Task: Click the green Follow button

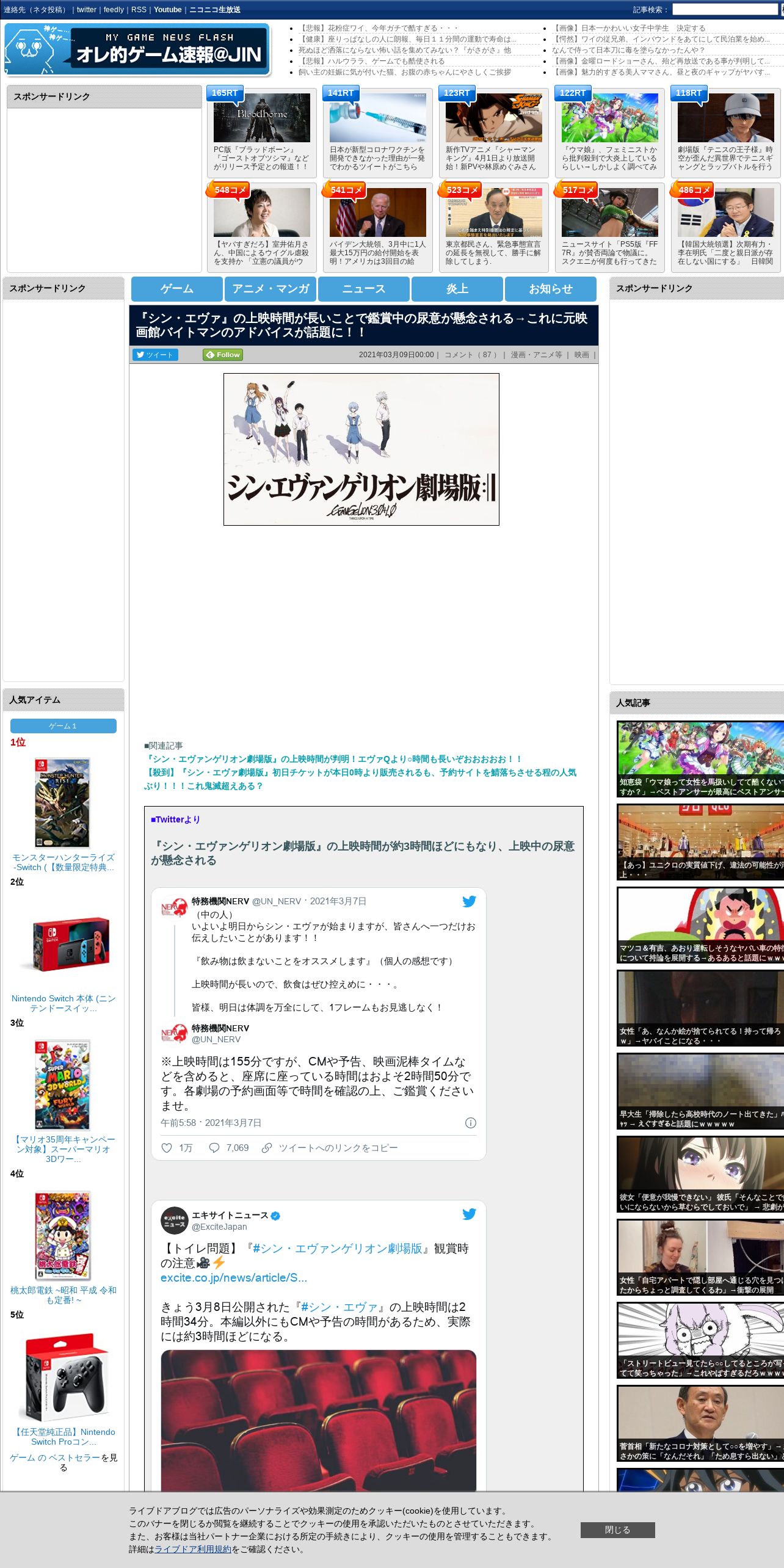Action: [x=223, y=355]
